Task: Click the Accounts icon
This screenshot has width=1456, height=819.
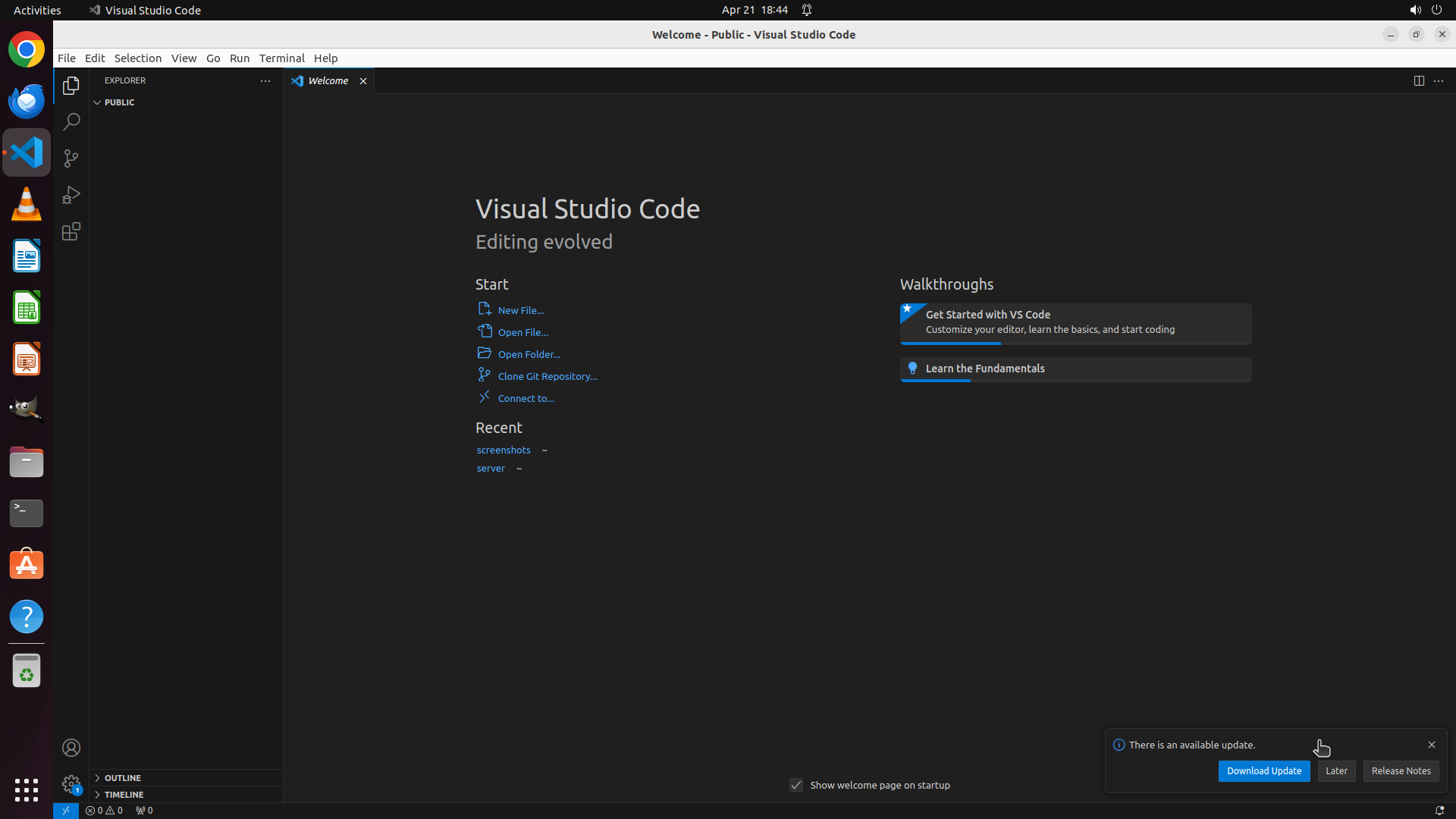Action: (x=71, y=748)
